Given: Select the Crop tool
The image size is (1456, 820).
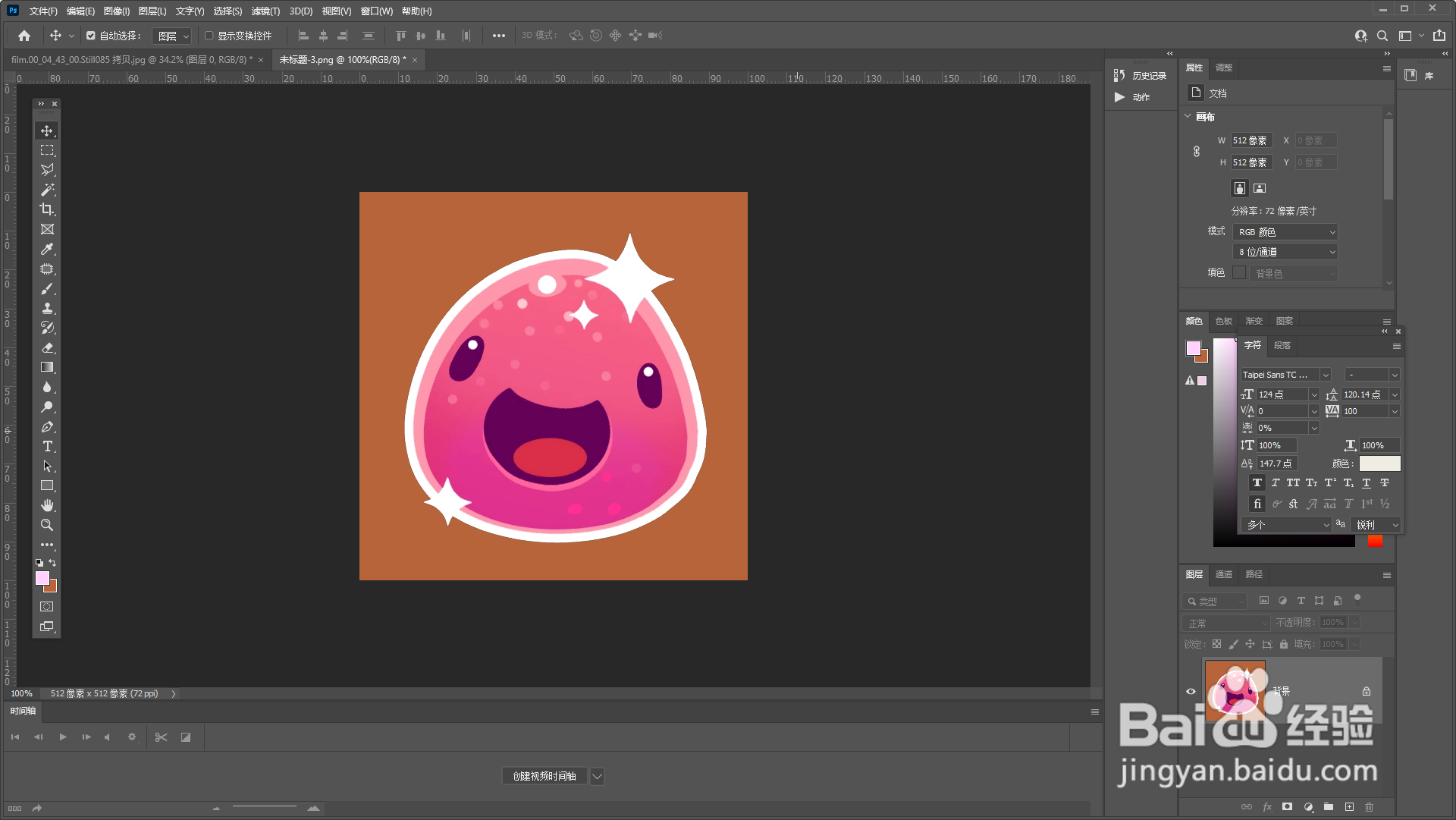Looking at the screenshot, I should point(47,209).
